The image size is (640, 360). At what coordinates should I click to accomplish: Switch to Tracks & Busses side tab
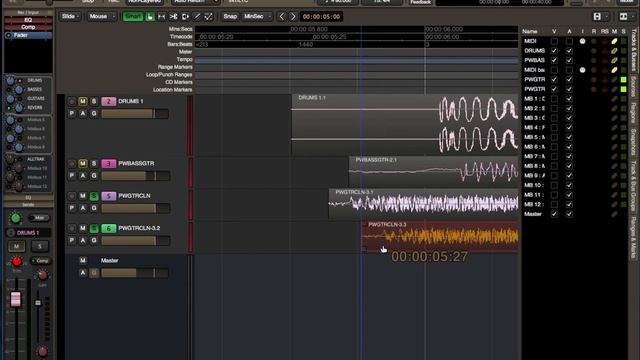(x=633, y=50)
